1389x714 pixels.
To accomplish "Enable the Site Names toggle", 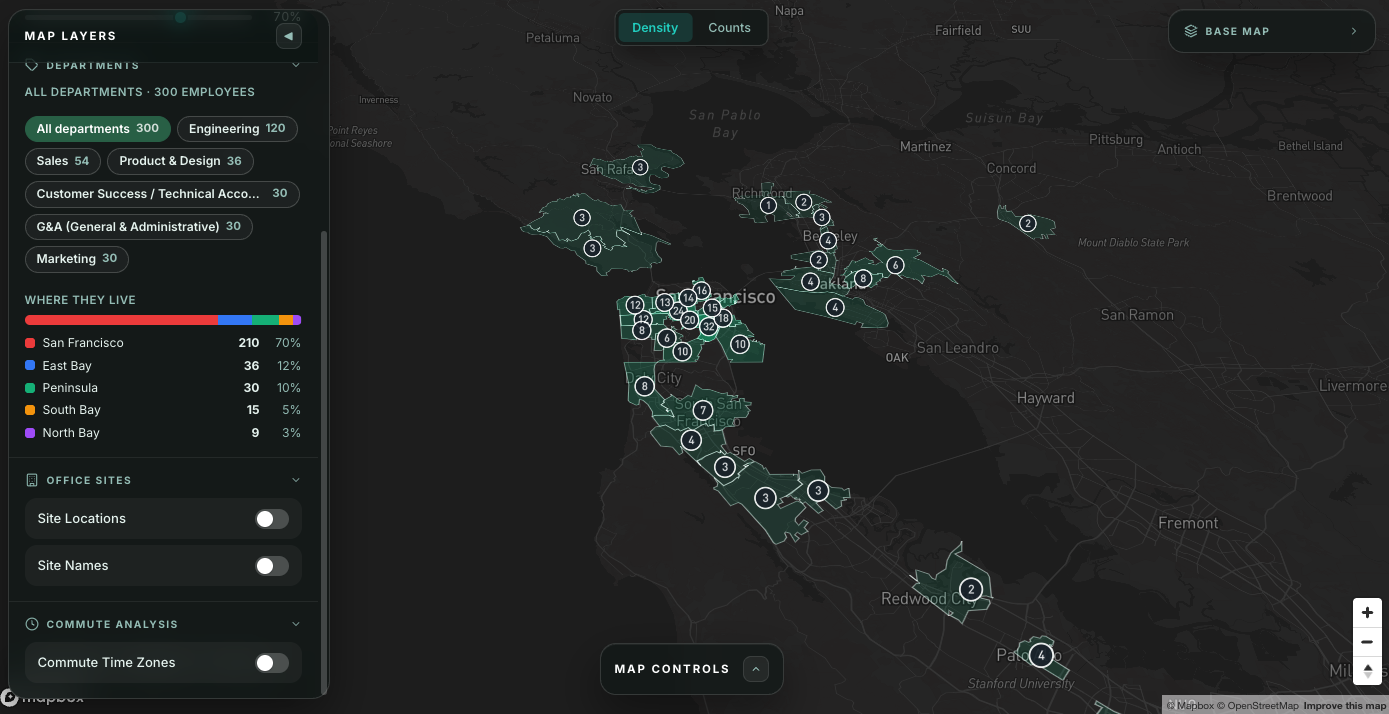I will point(272,566).
